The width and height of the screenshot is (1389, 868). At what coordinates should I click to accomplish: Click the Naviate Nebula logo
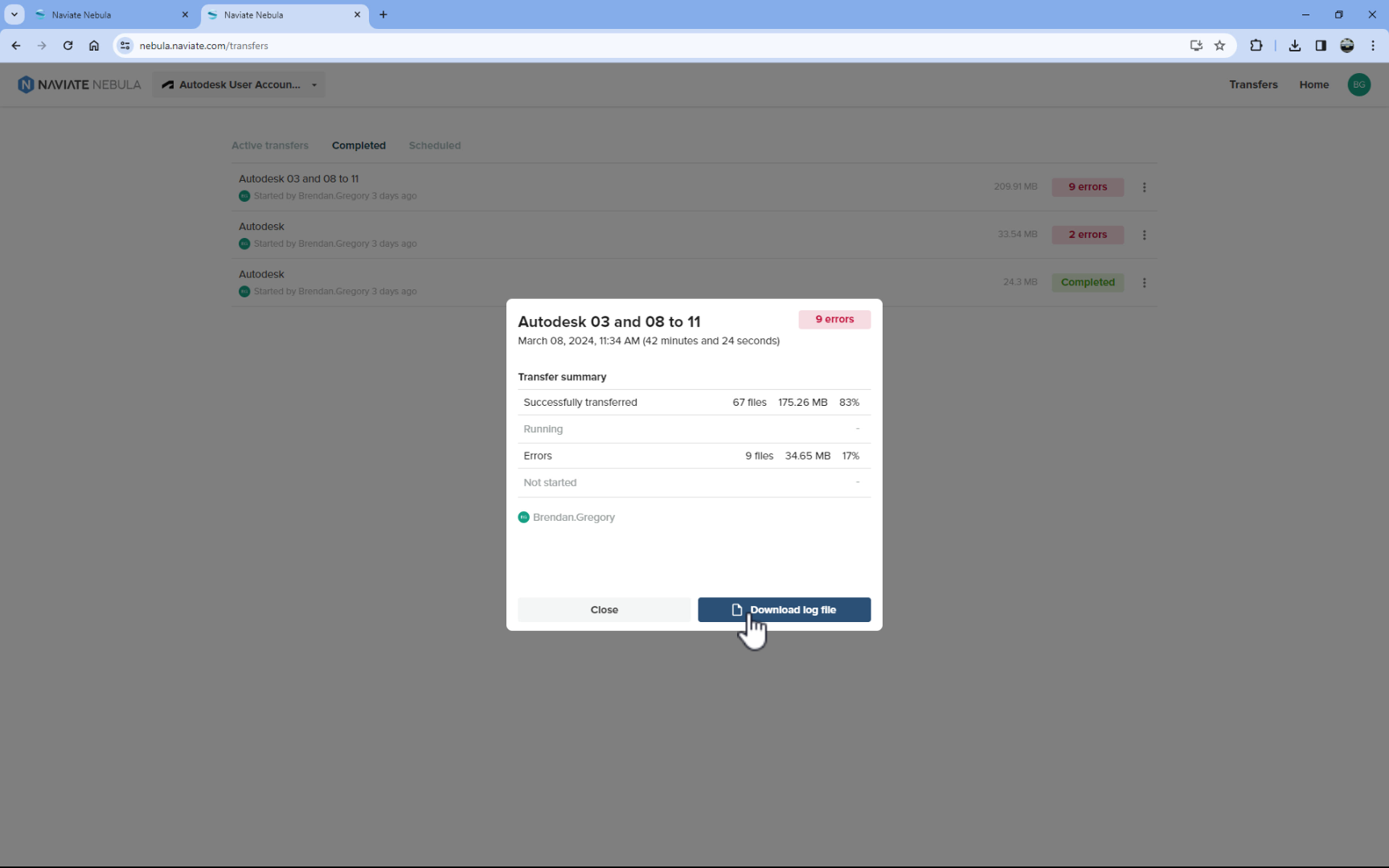(80, 84)
